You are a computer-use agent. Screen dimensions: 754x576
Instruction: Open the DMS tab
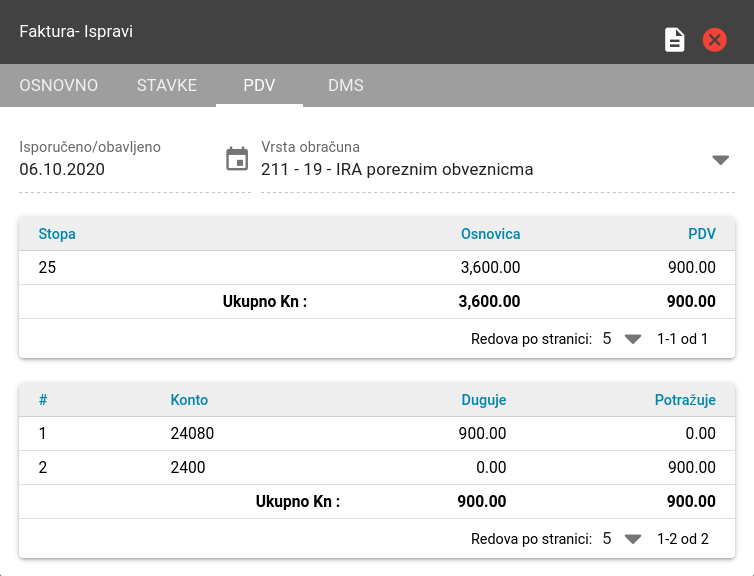click(x=346, y=85)
